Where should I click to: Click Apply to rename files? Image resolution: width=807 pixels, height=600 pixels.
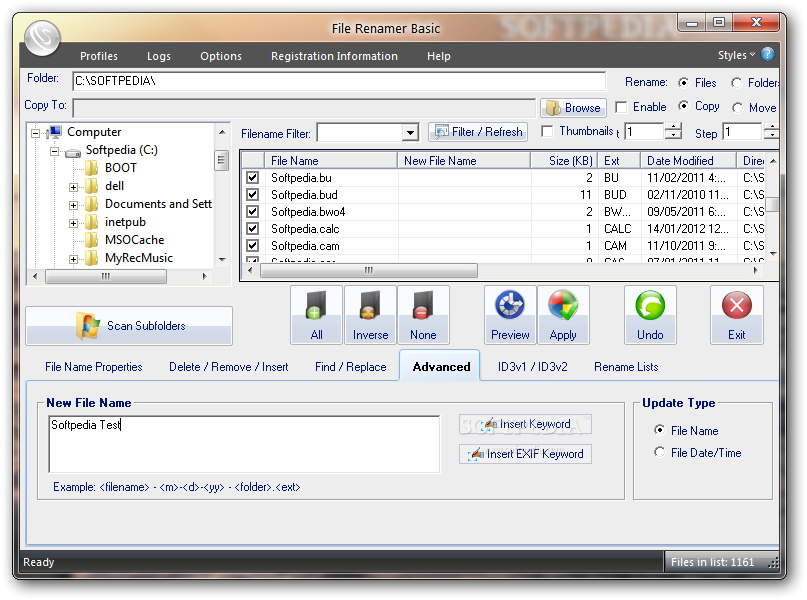(563, 314)
